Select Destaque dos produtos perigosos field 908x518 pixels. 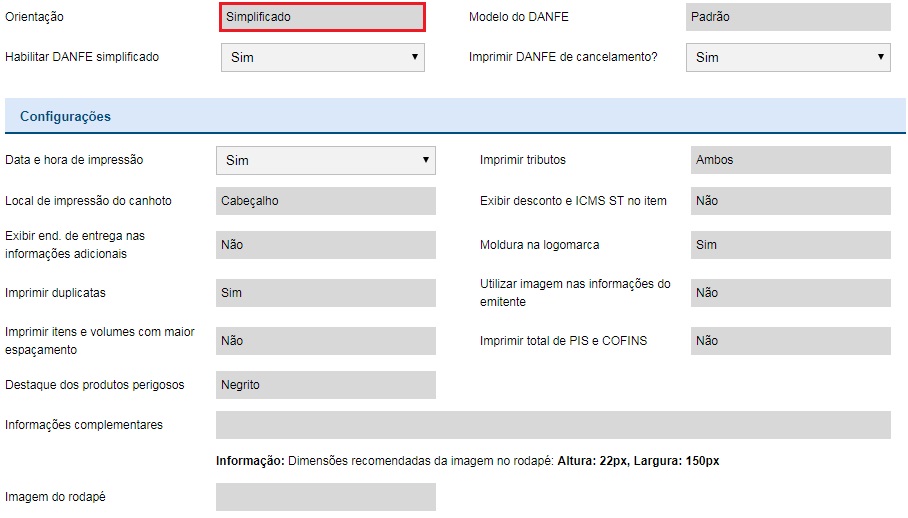click(325, 385)
